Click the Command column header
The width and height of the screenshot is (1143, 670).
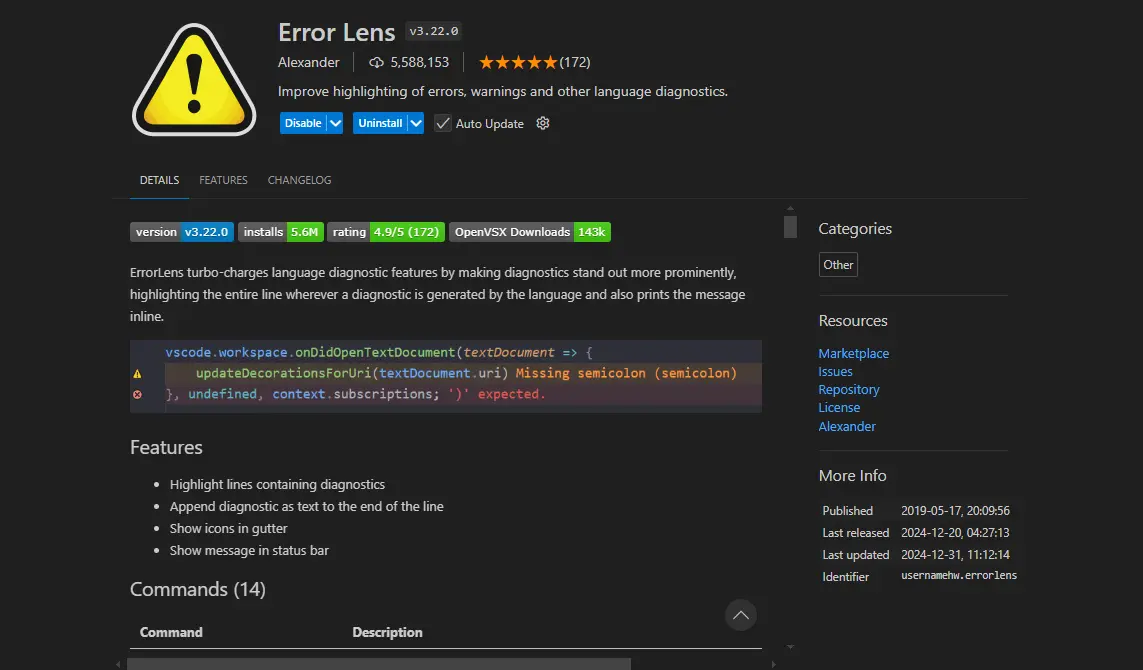(171, 632)
